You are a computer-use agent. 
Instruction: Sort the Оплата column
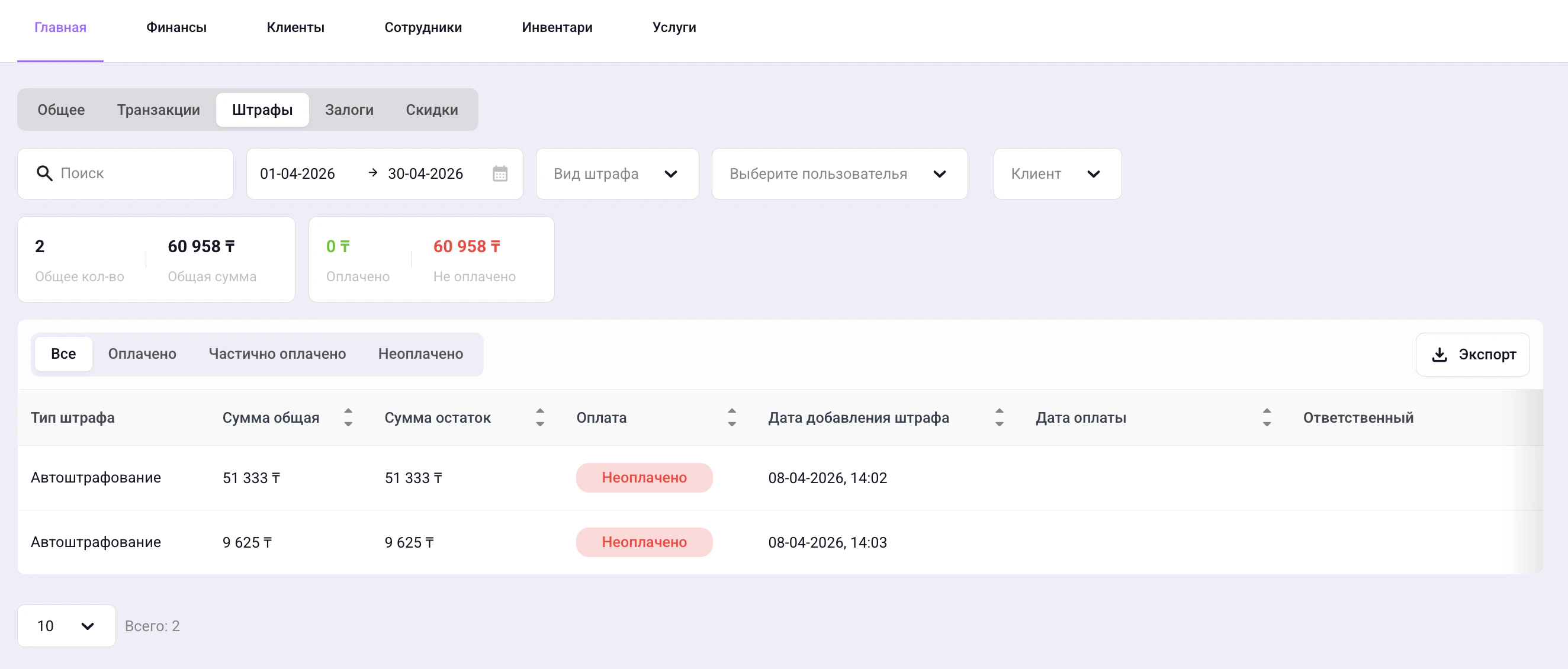pyautogui.click(x=731, y=417)
